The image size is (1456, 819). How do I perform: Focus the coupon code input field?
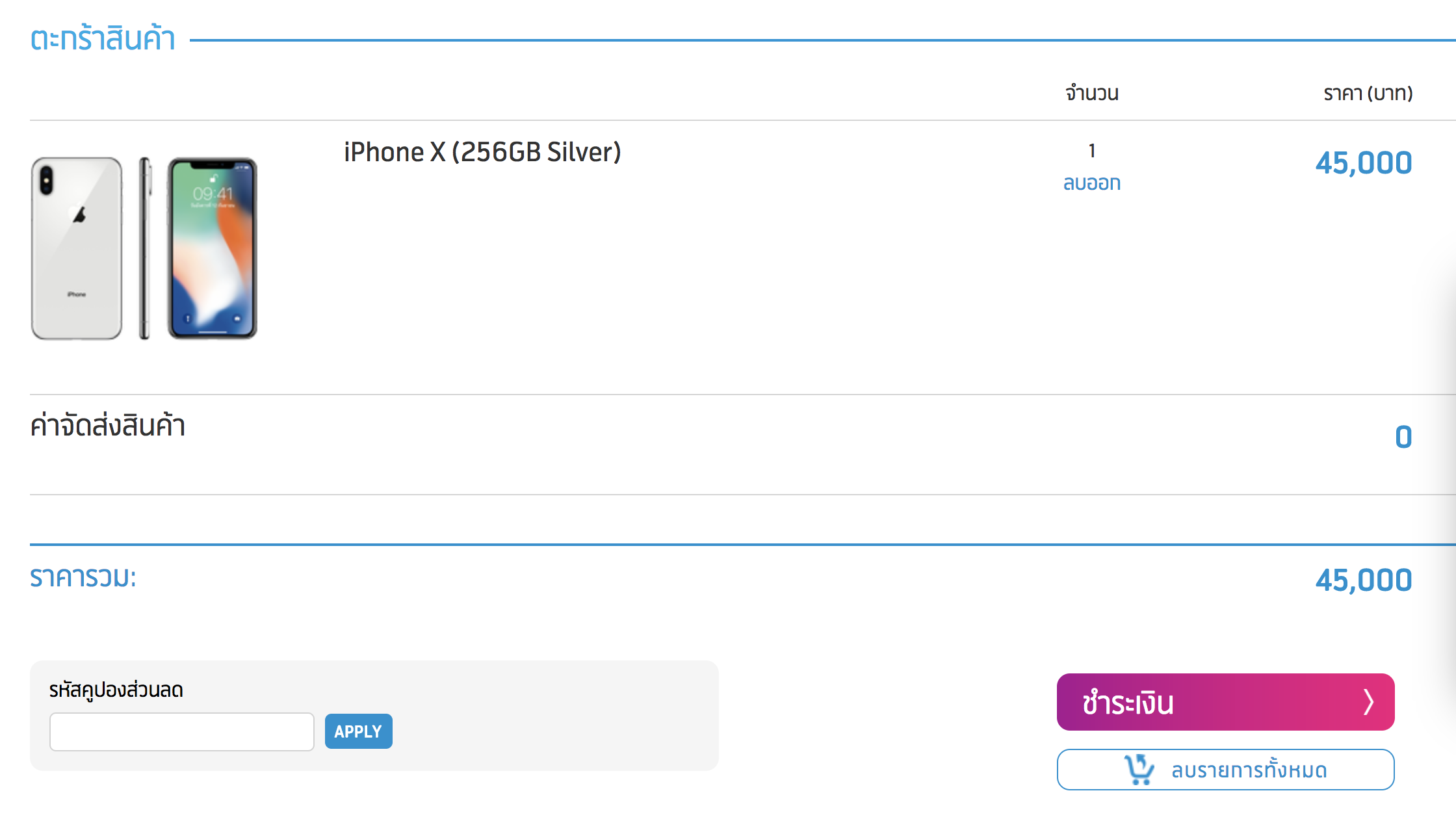click(x=182, y=732)
